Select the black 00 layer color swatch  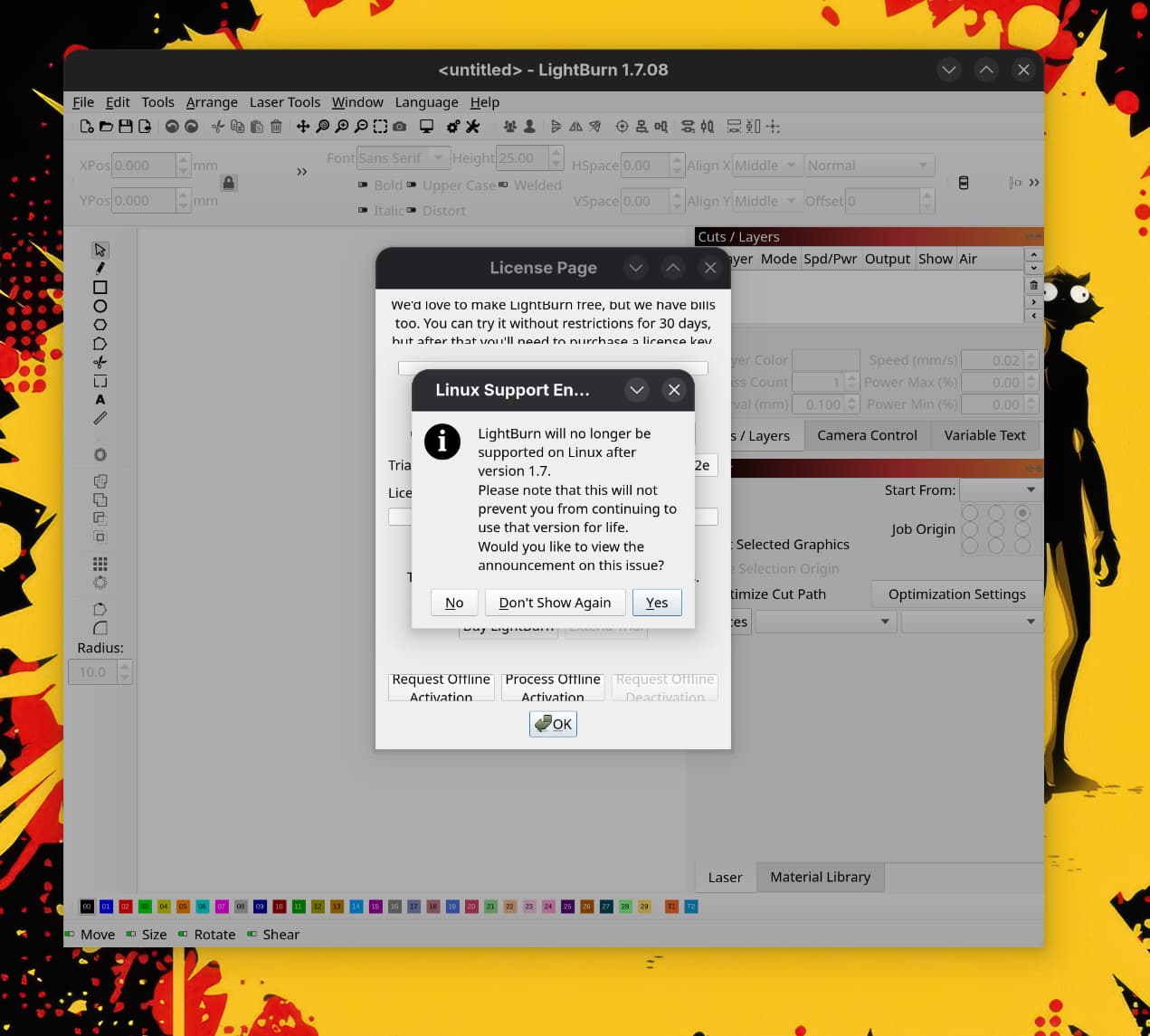point(87,907)
